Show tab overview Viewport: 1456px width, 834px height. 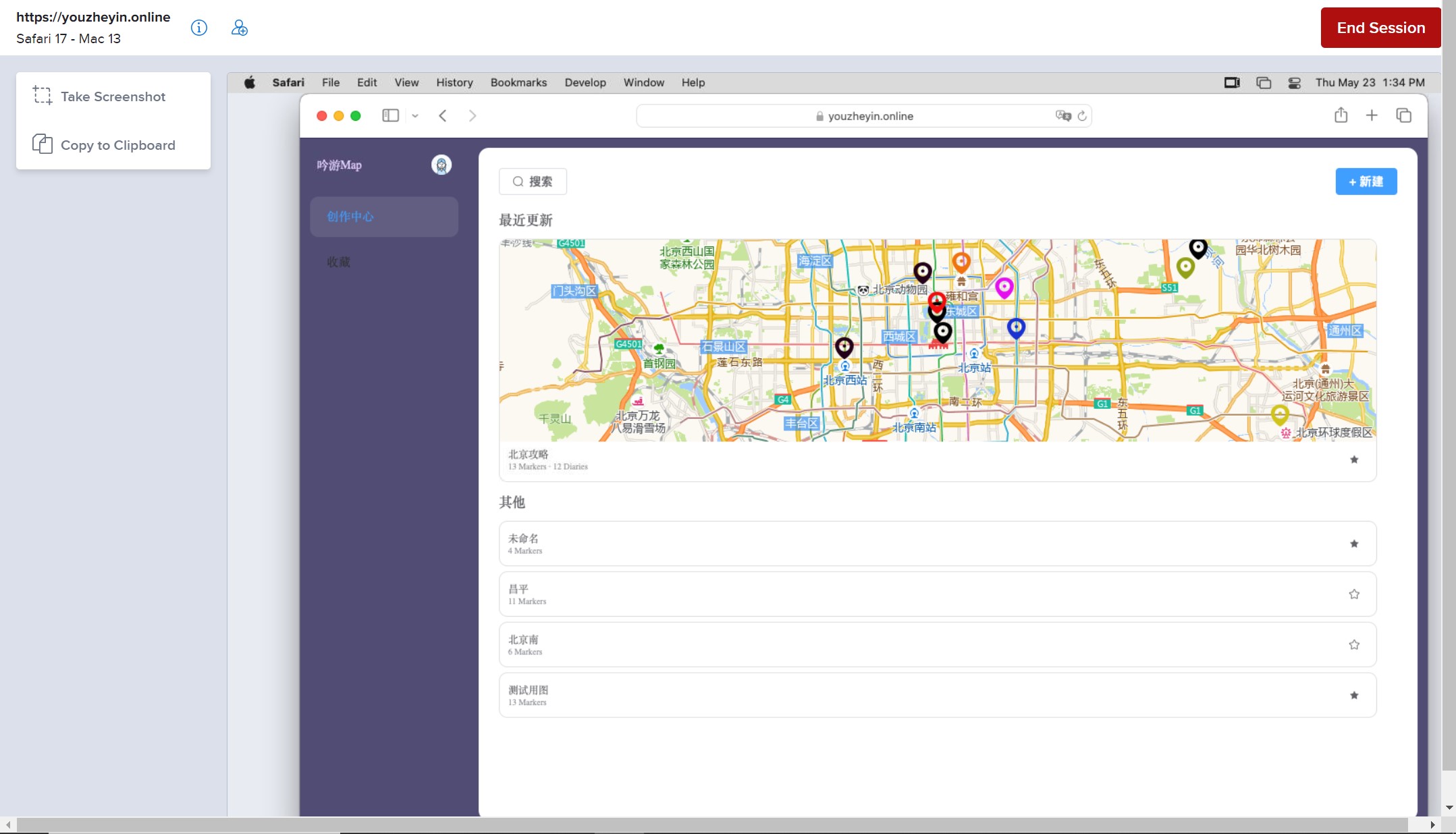pos(1404,115)
